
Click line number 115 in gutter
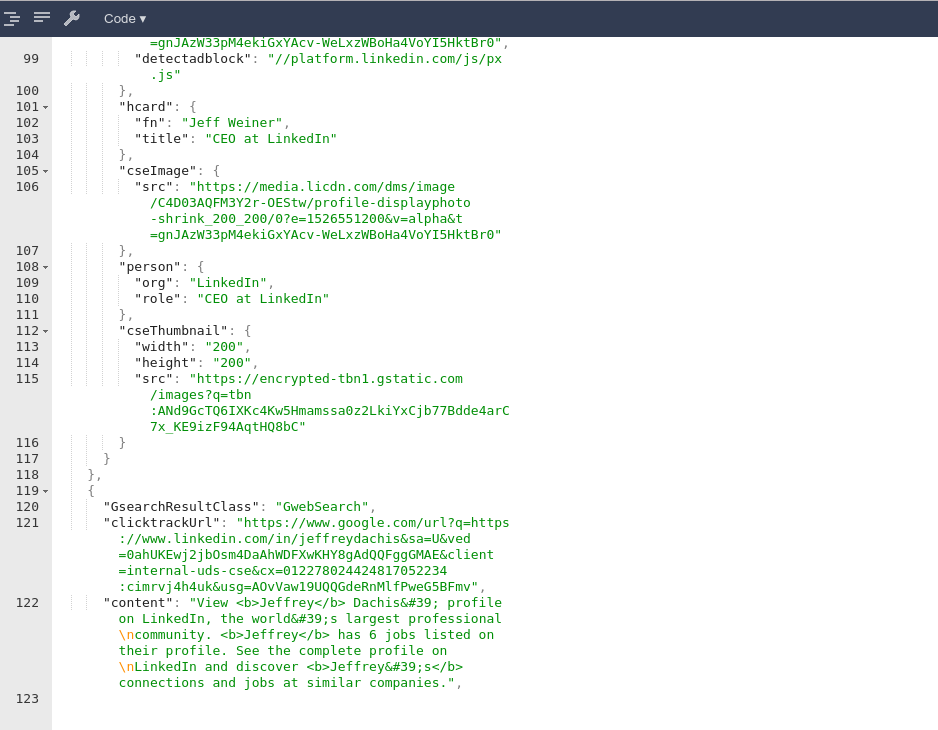[27, 379]
